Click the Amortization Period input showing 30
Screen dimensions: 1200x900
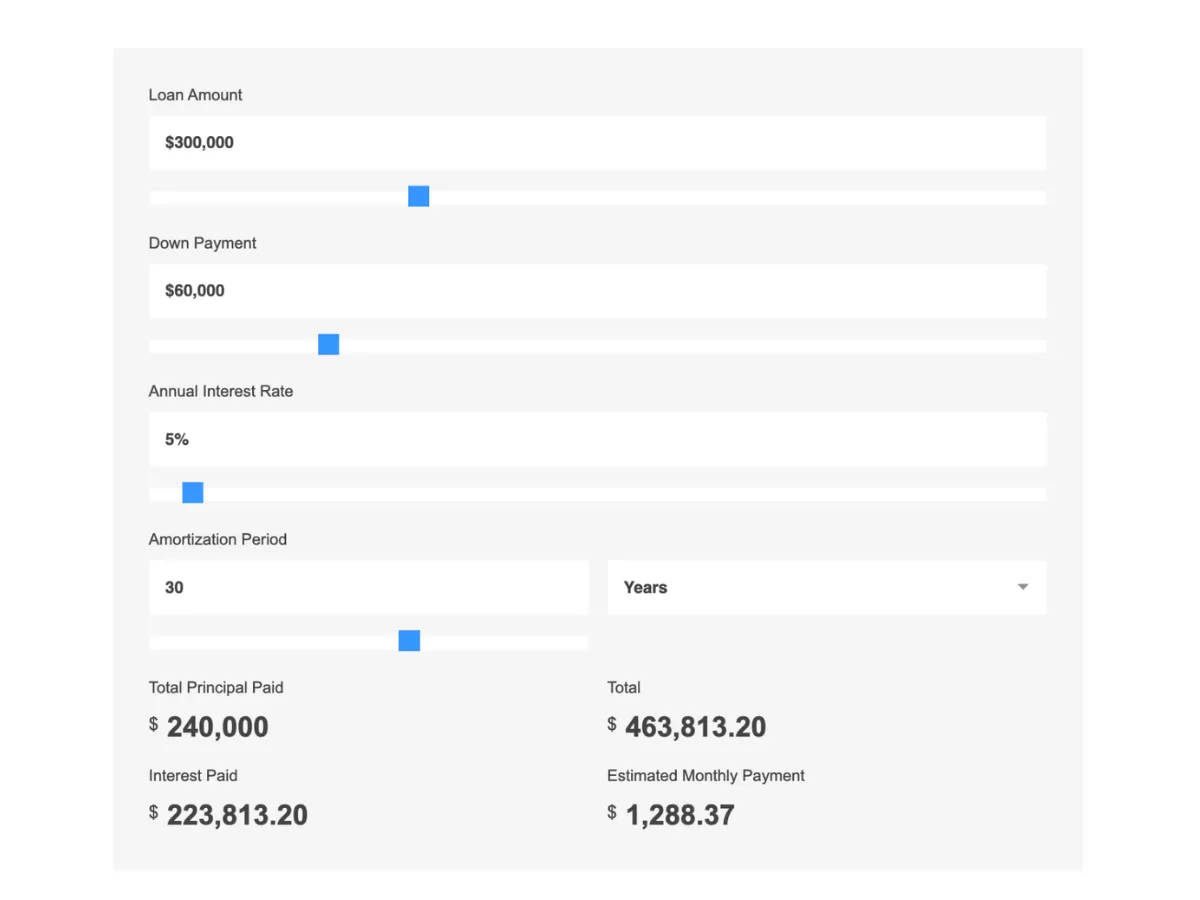point(368,587)
